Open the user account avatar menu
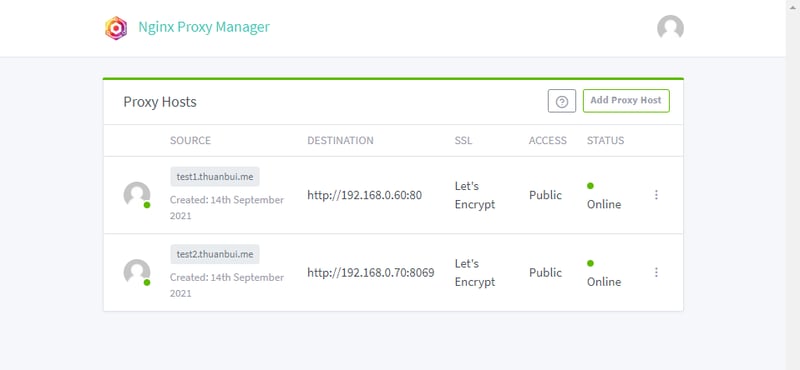Viewport: 800px width, 370px height. 670,28
